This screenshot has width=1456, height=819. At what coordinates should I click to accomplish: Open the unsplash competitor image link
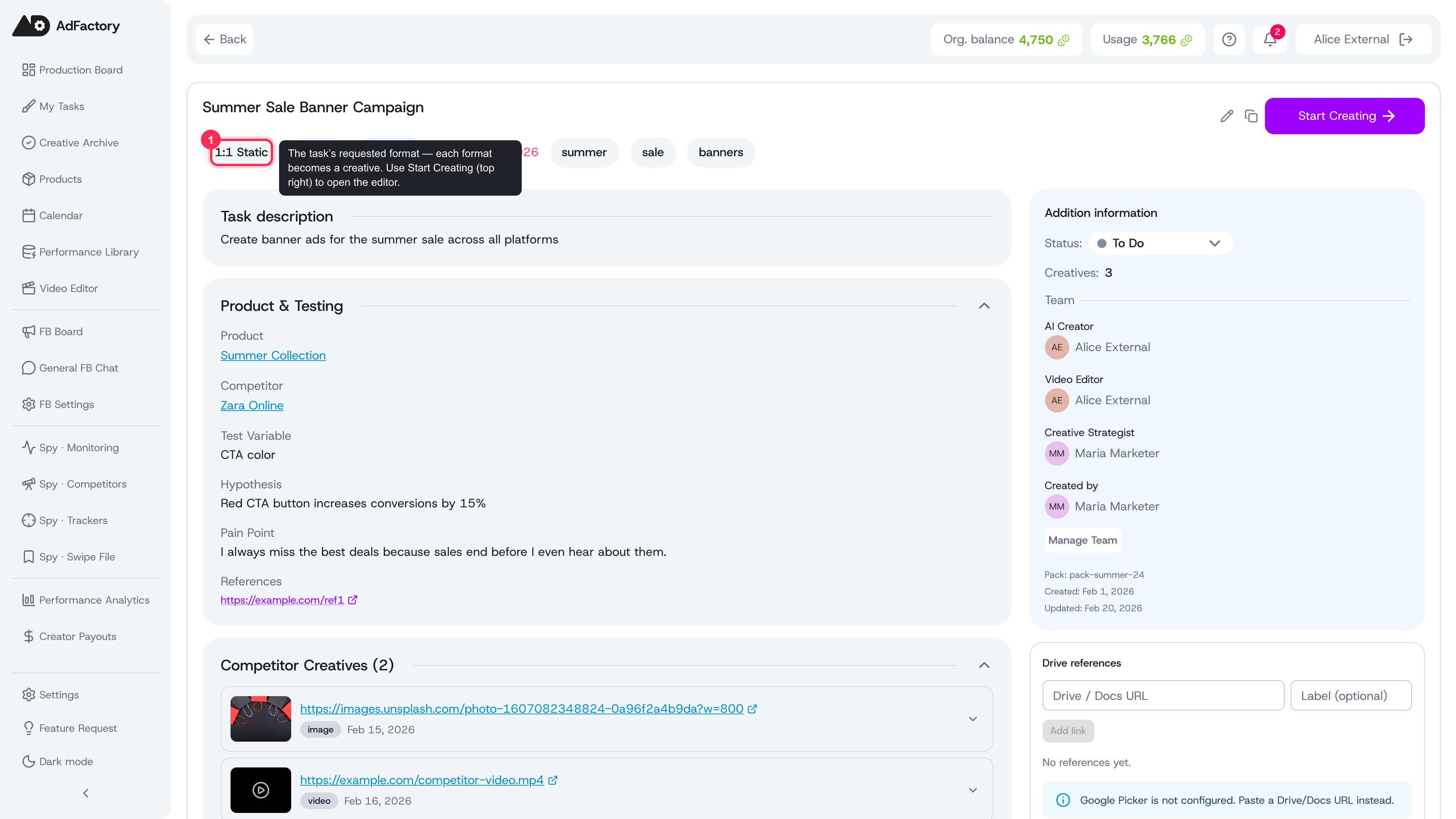coord(522,708)
